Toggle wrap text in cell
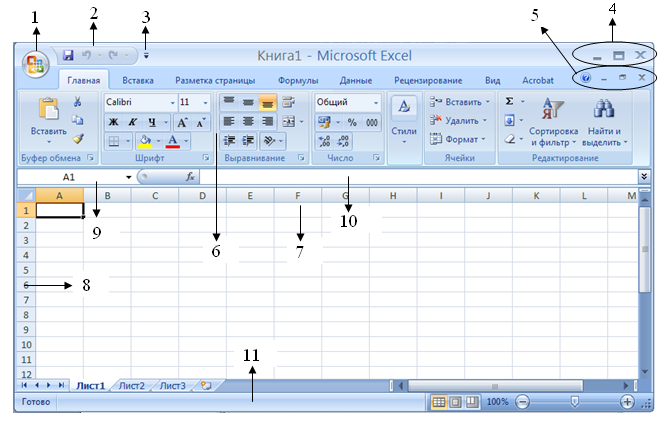668x425 pixels. click(289, 102)
